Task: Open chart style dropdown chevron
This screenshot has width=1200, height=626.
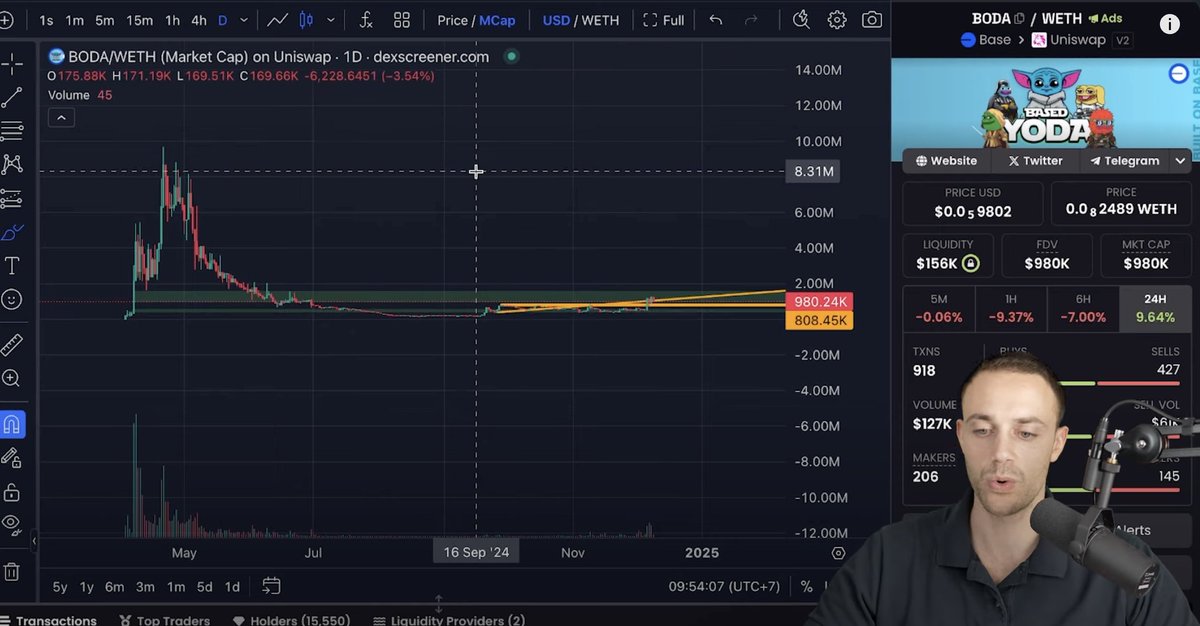Action: pos(330,20)
